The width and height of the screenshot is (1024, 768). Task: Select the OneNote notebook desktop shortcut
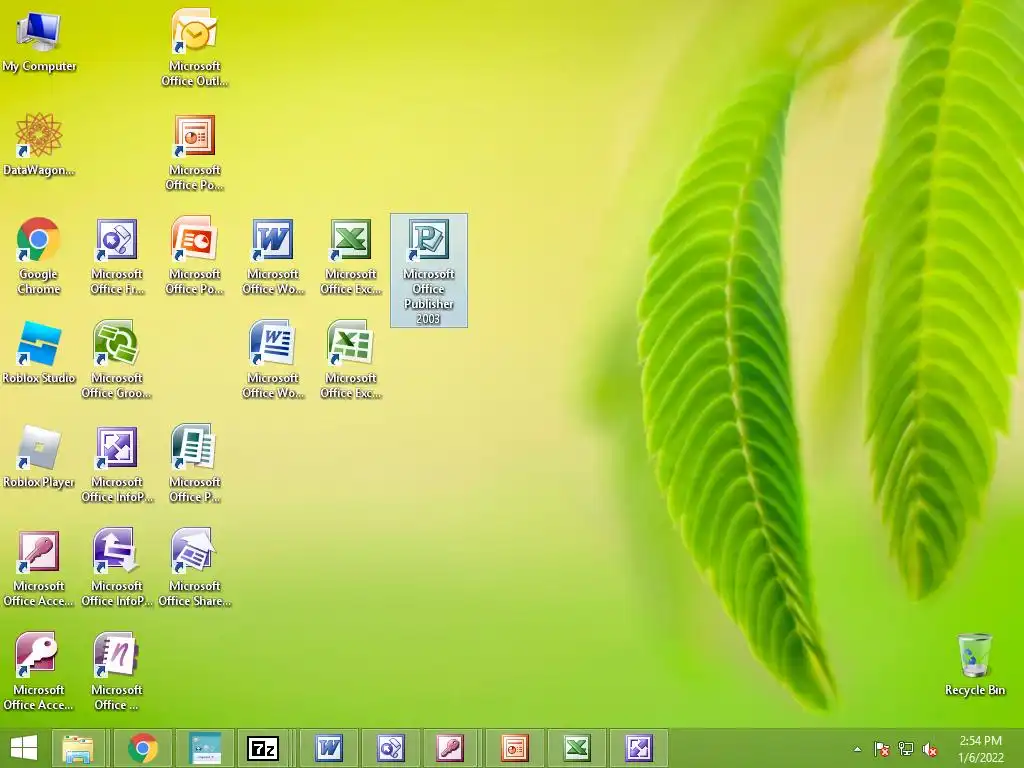(117, 671)
